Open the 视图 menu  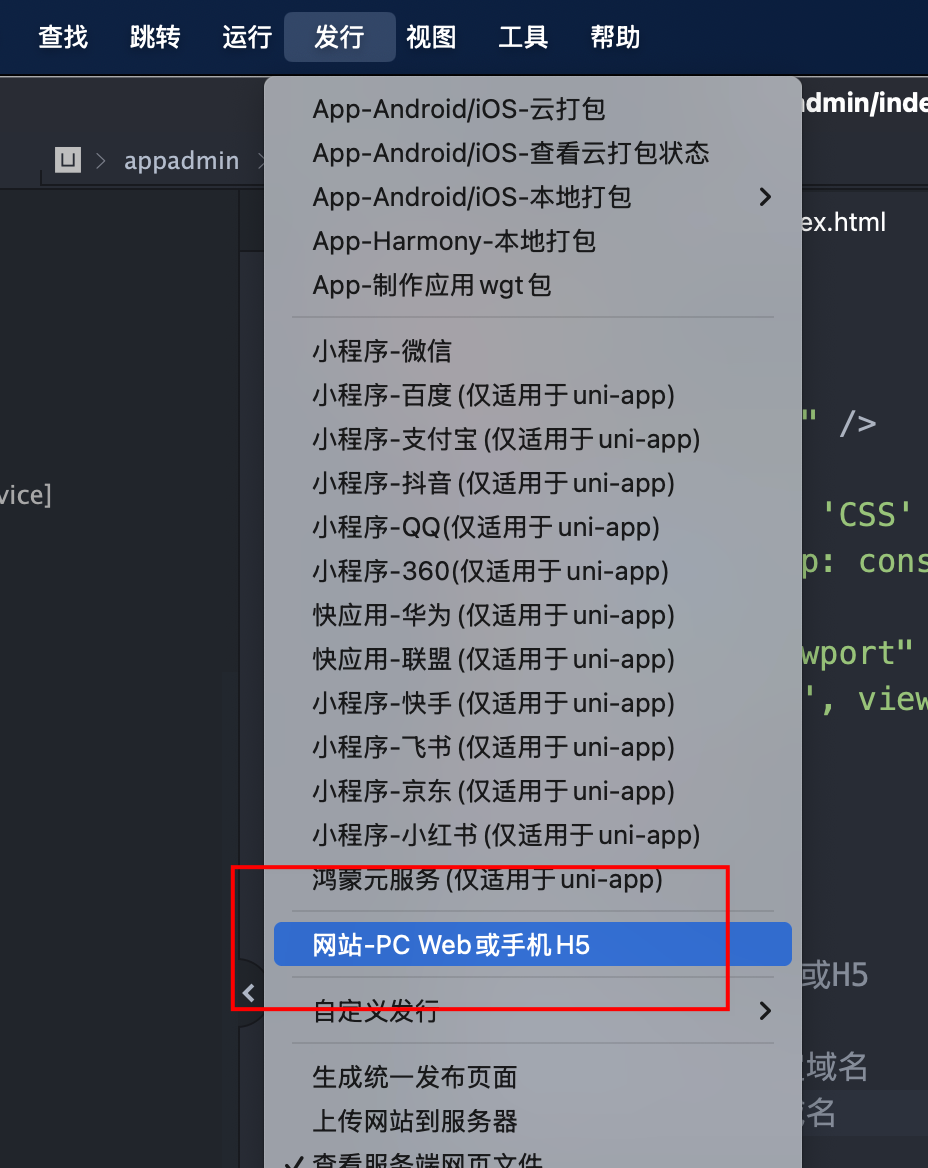coord(431,36)
